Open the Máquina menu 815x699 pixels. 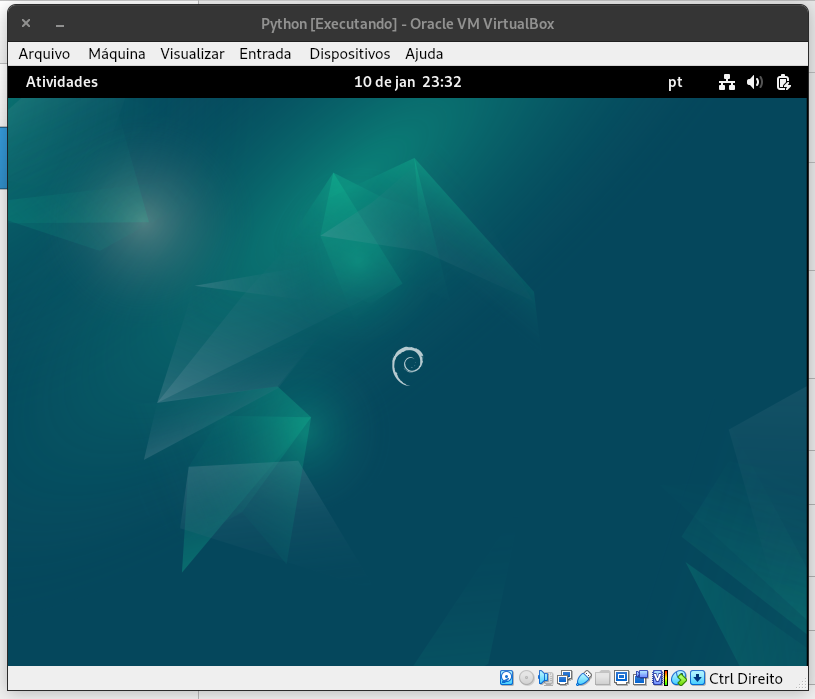click(x=116, y=54)
